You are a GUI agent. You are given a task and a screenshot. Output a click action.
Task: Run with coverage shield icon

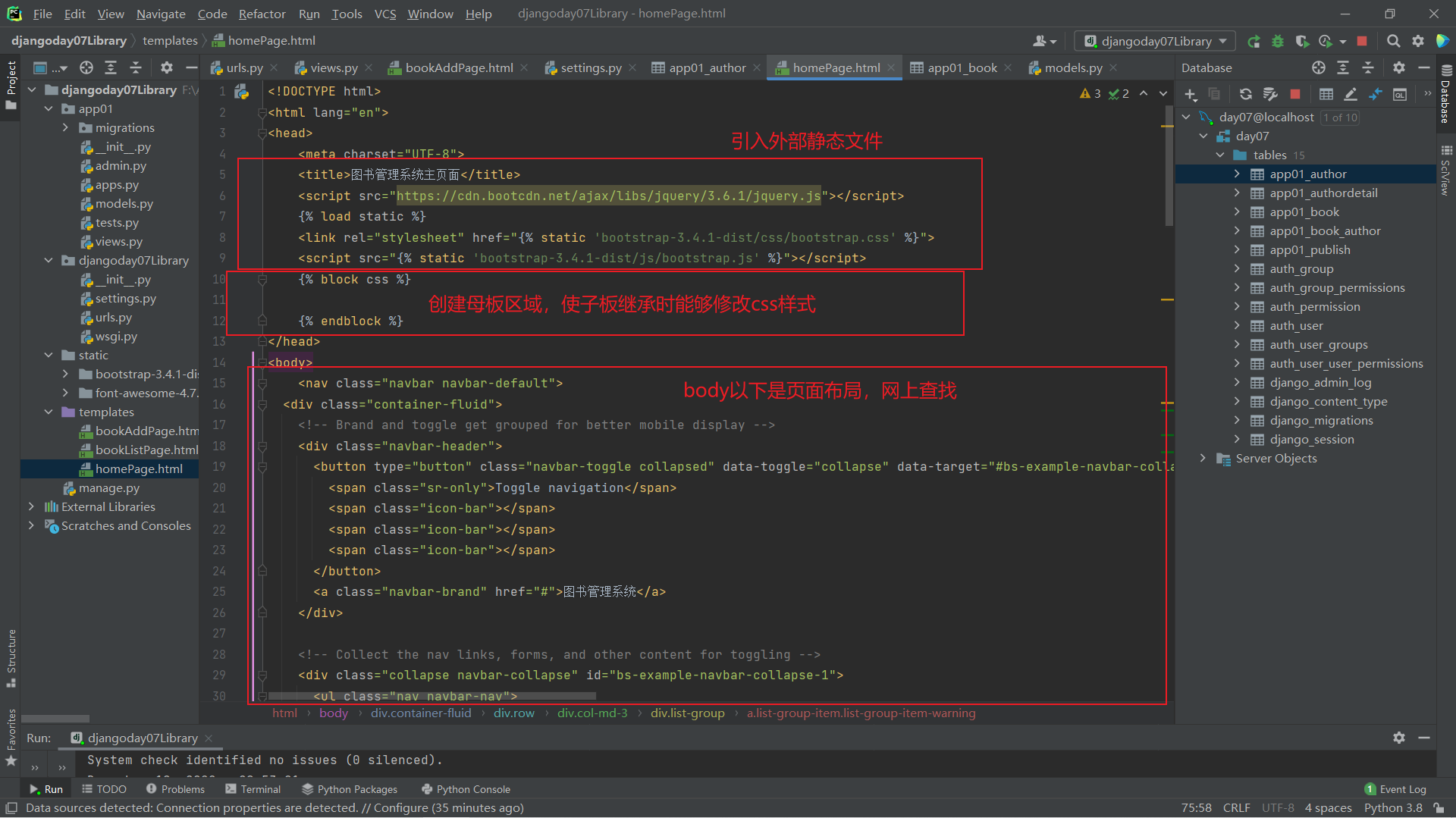[1301, 42]
